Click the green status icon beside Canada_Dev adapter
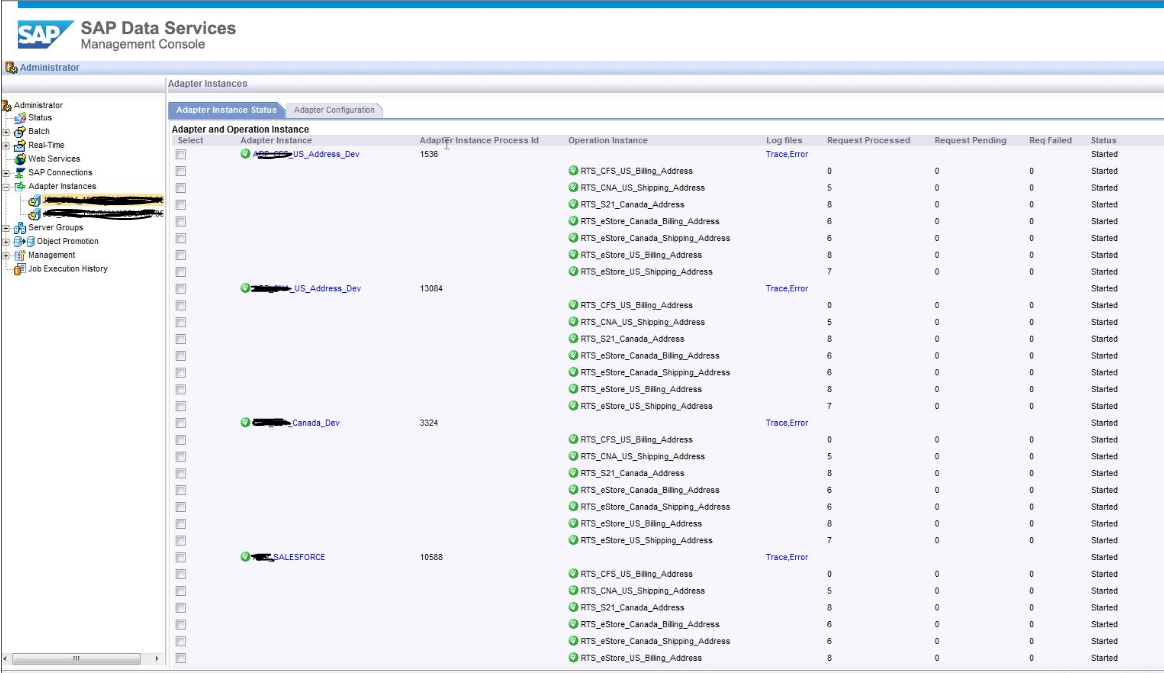The height and width of the screenshot is (673, 1164). (245, 422)
